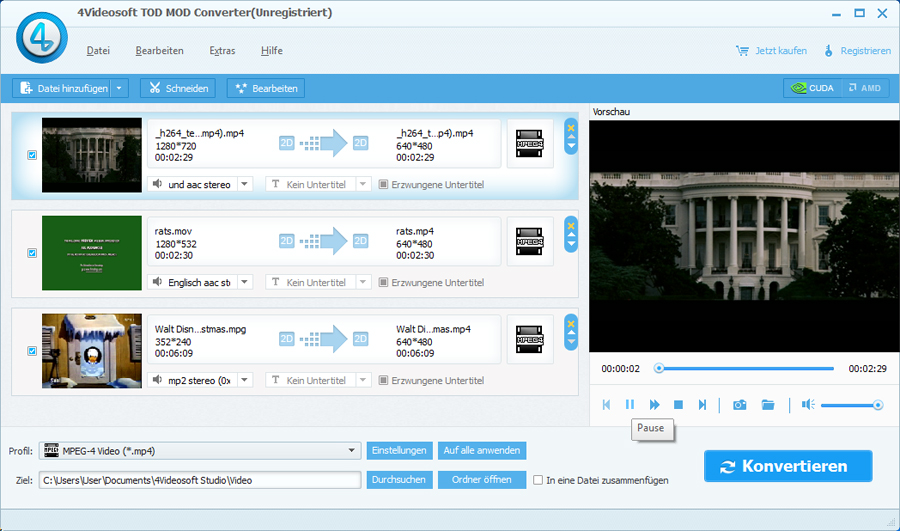Image resolution: width=900 pixels, height=531 pixels.
Task: Click the 'Auf alle anwenden' button
Action: click(x=482, y=451)
